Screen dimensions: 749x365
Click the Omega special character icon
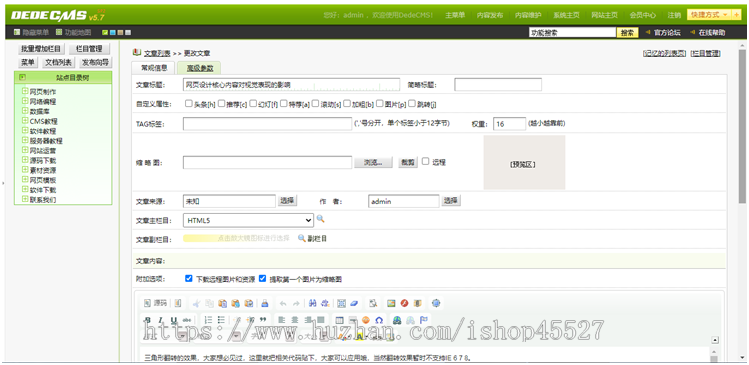(379, 320)
